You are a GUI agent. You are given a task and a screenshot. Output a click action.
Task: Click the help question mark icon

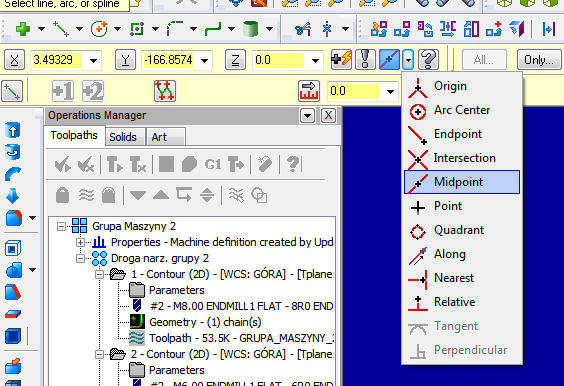(428, 59)
